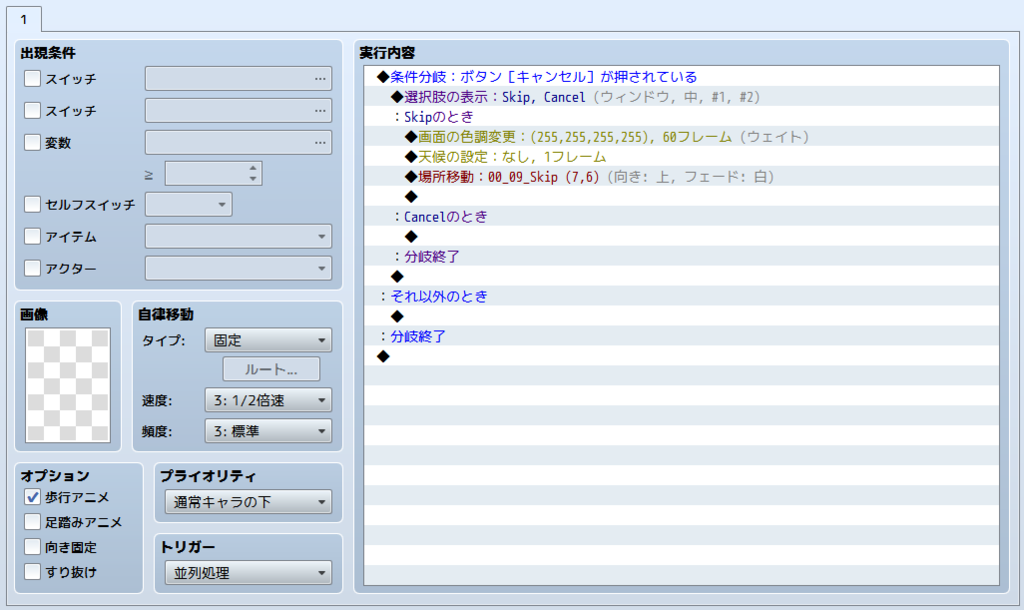
Task: Open first スイッチ selector ellipsis field
Action: [x=238, y=78]
